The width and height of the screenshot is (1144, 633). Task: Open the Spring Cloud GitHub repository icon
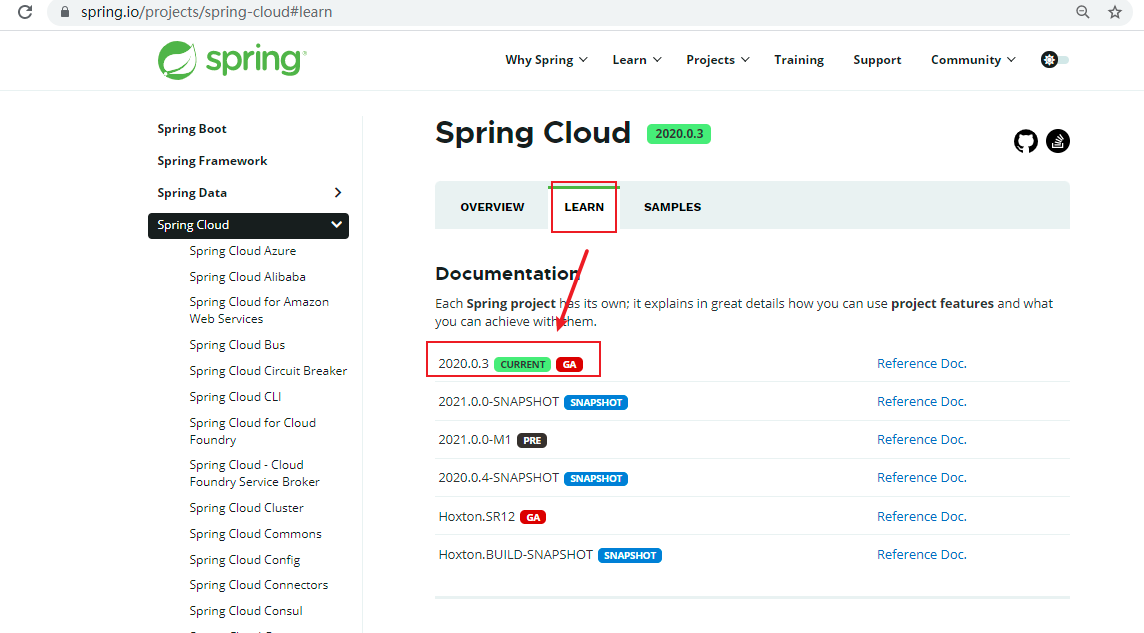(1026, 141)
